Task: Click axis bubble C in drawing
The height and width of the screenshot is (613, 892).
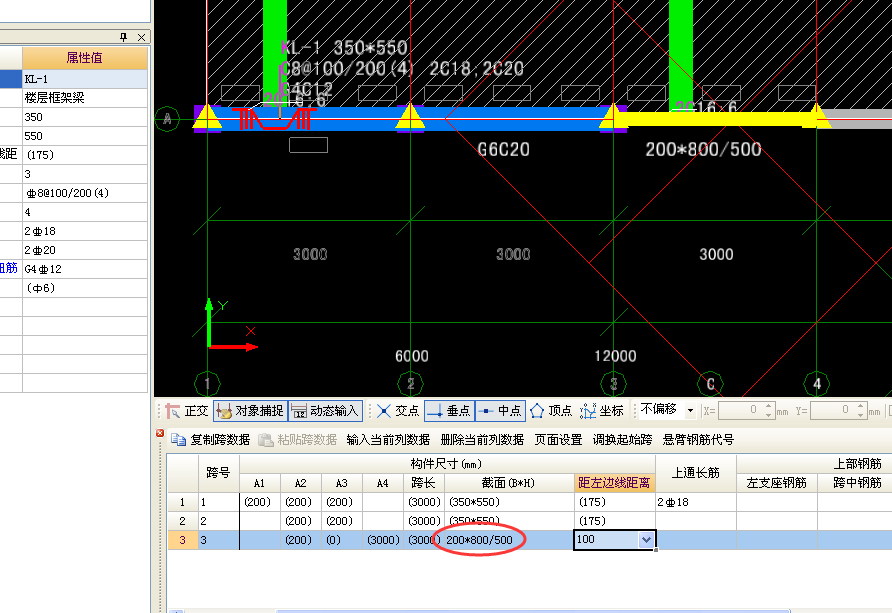Action: 711,384
